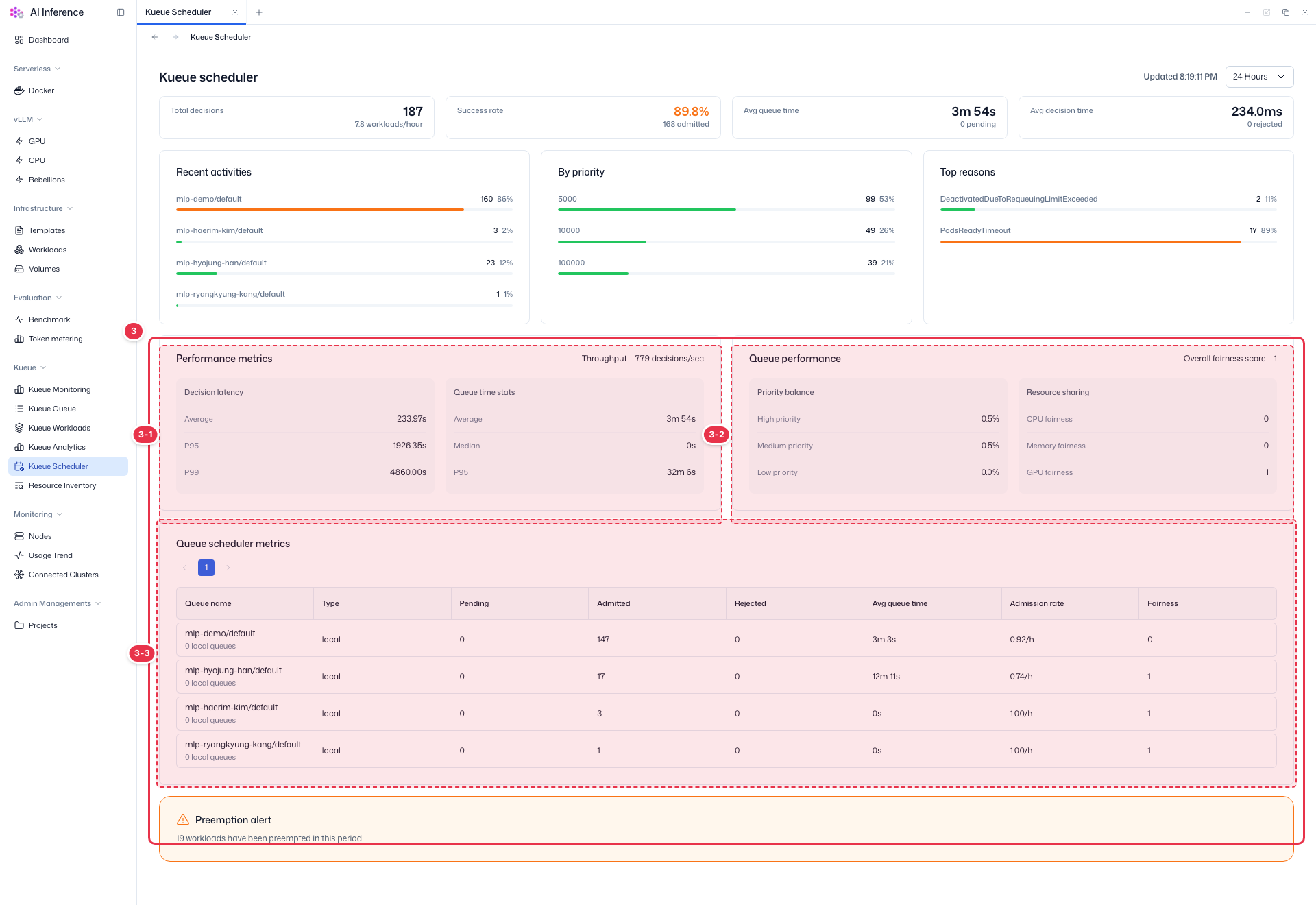Go back with the left arrow
The image size is (1316, 905).
pyautogui.click(x=155, y=37)
